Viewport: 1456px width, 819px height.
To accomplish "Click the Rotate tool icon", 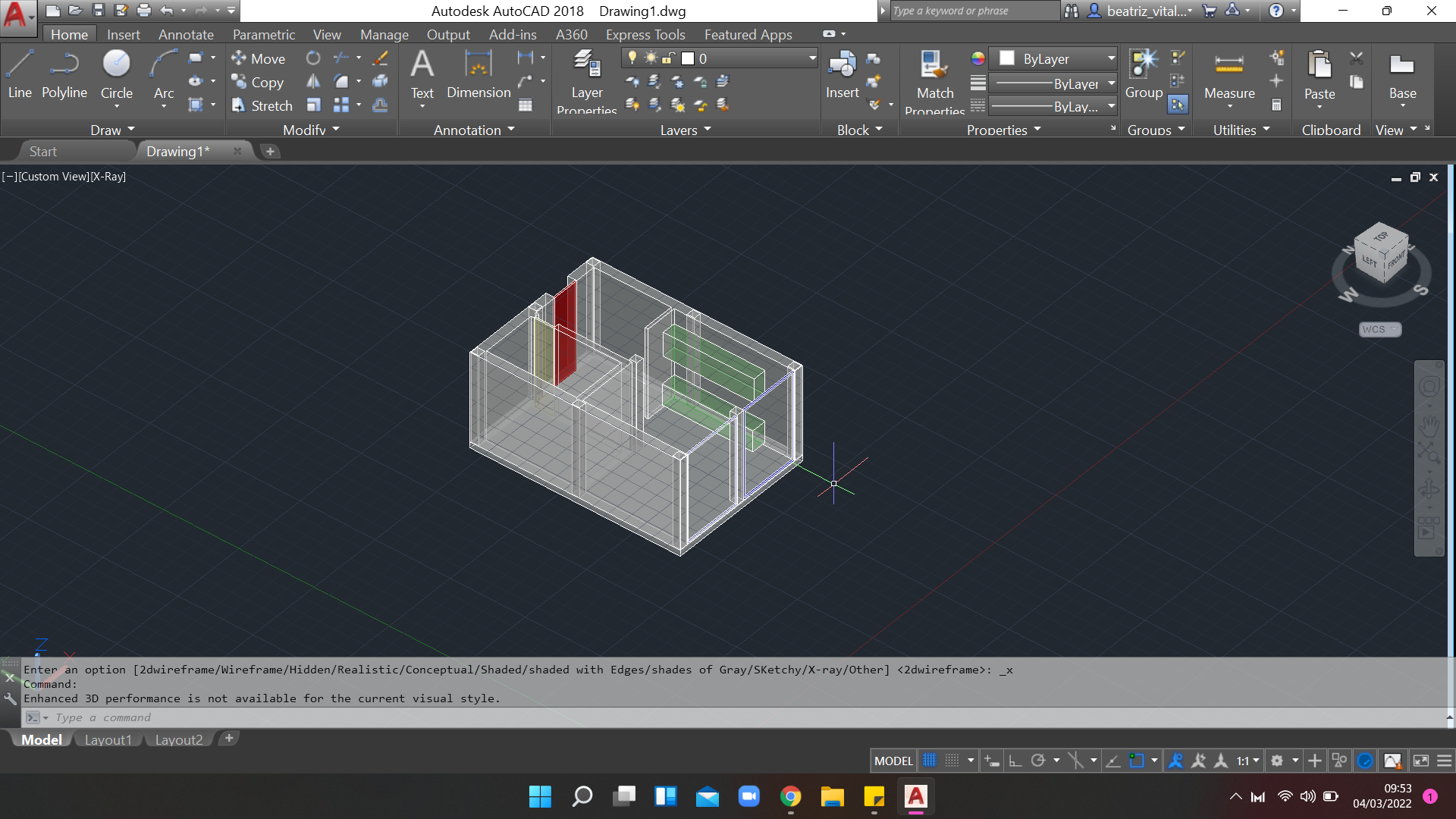I will [313, 58].
